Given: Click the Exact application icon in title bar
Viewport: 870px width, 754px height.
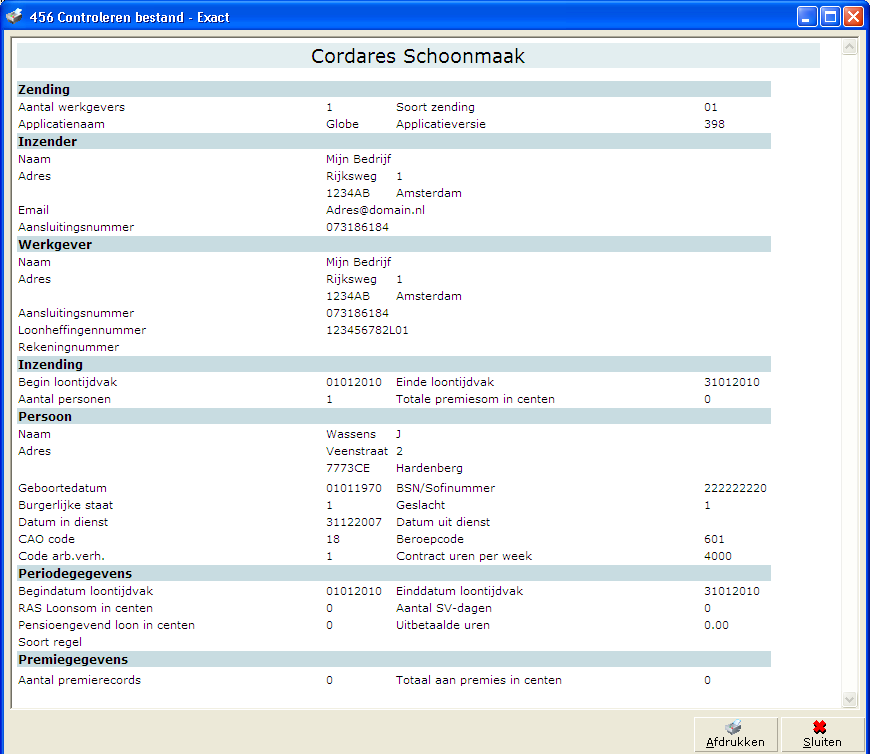Looking at the screenshot, I should click(15, 16).
